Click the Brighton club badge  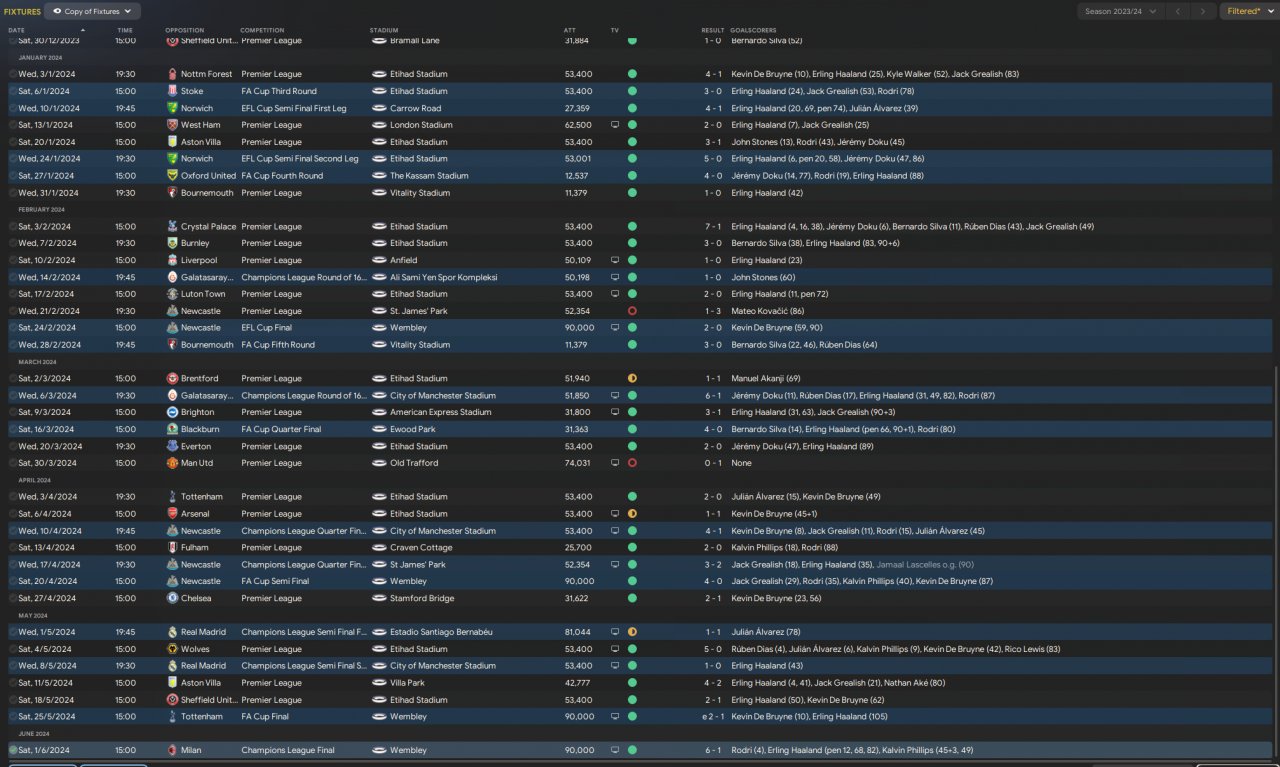[173, 412]
